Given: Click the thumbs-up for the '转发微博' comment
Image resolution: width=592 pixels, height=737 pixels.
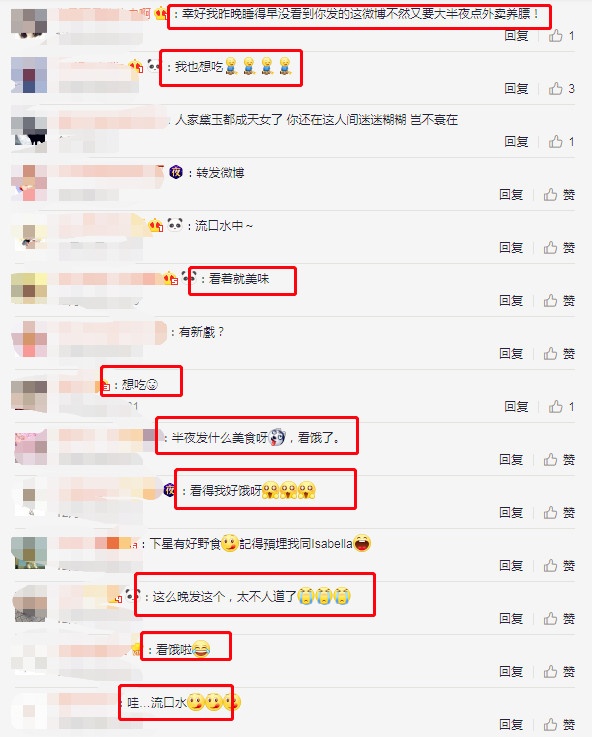Looking at the screenshot, I should coord(559,195).
